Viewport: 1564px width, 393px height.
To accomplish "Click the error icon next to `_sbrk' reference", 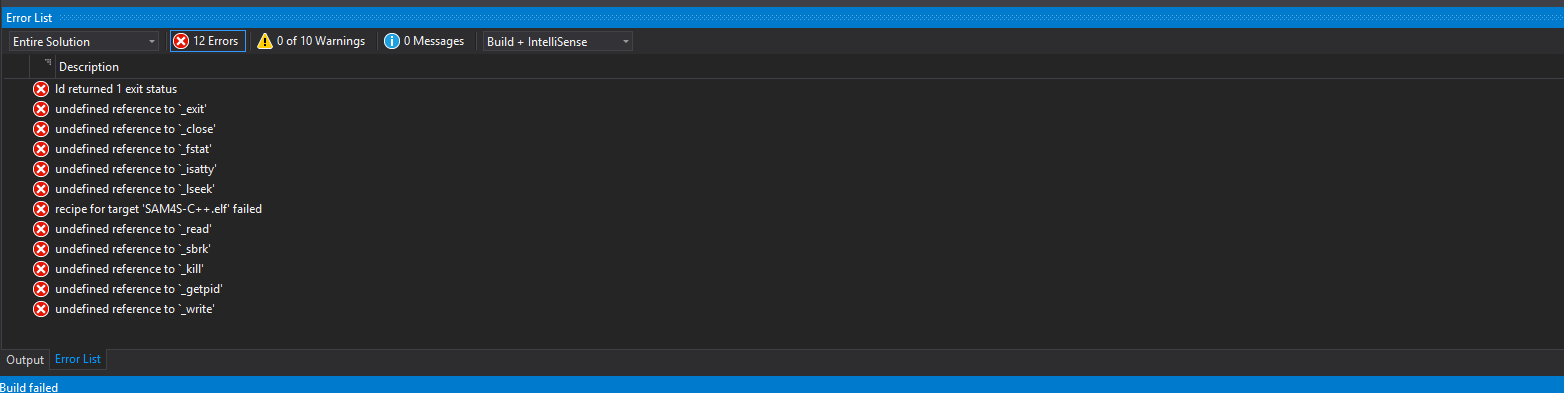I will (41, 249).
